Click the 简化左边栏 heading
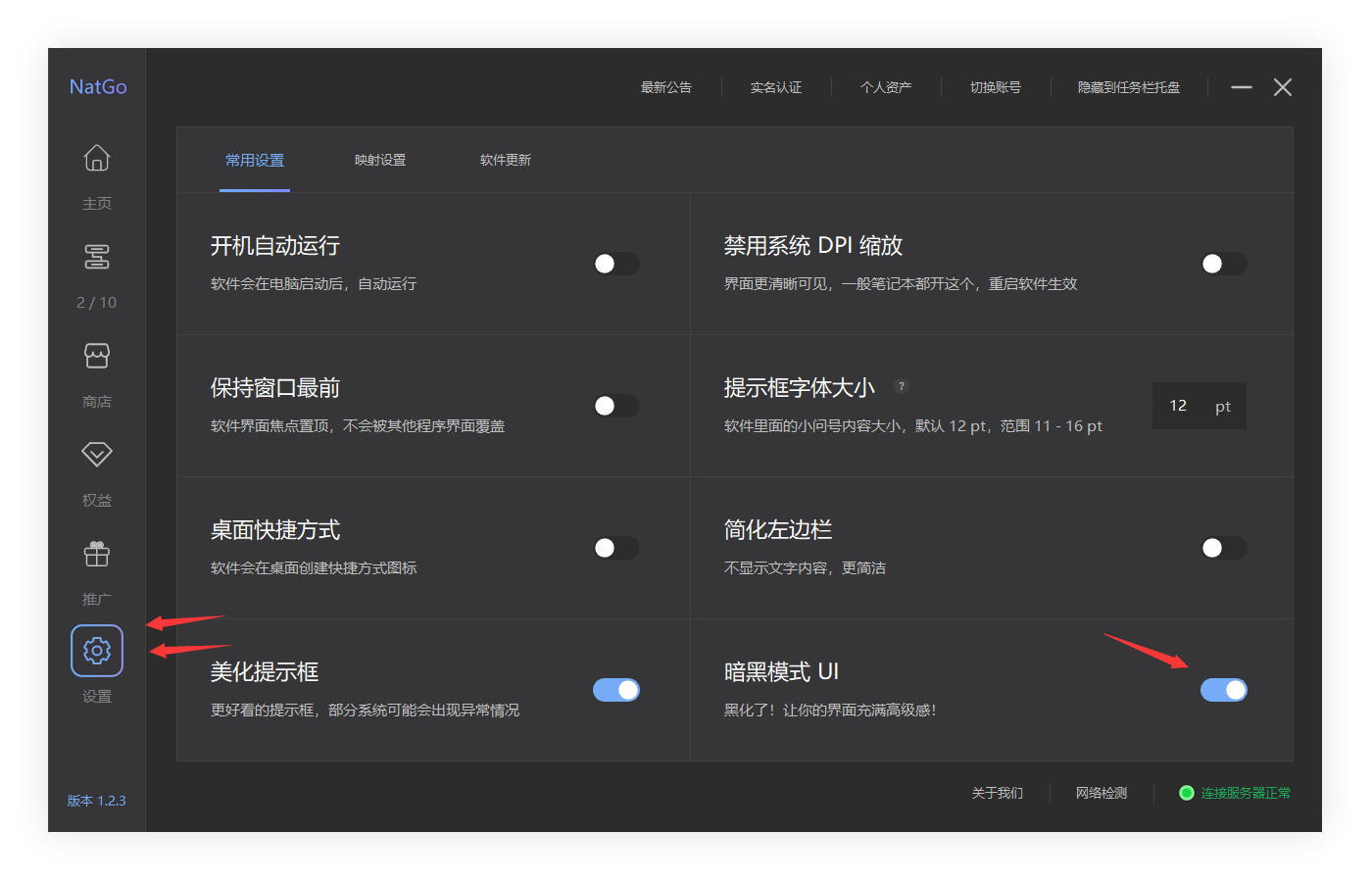The height and width of the screenshot is (882, 1372). tap(778, 530)
